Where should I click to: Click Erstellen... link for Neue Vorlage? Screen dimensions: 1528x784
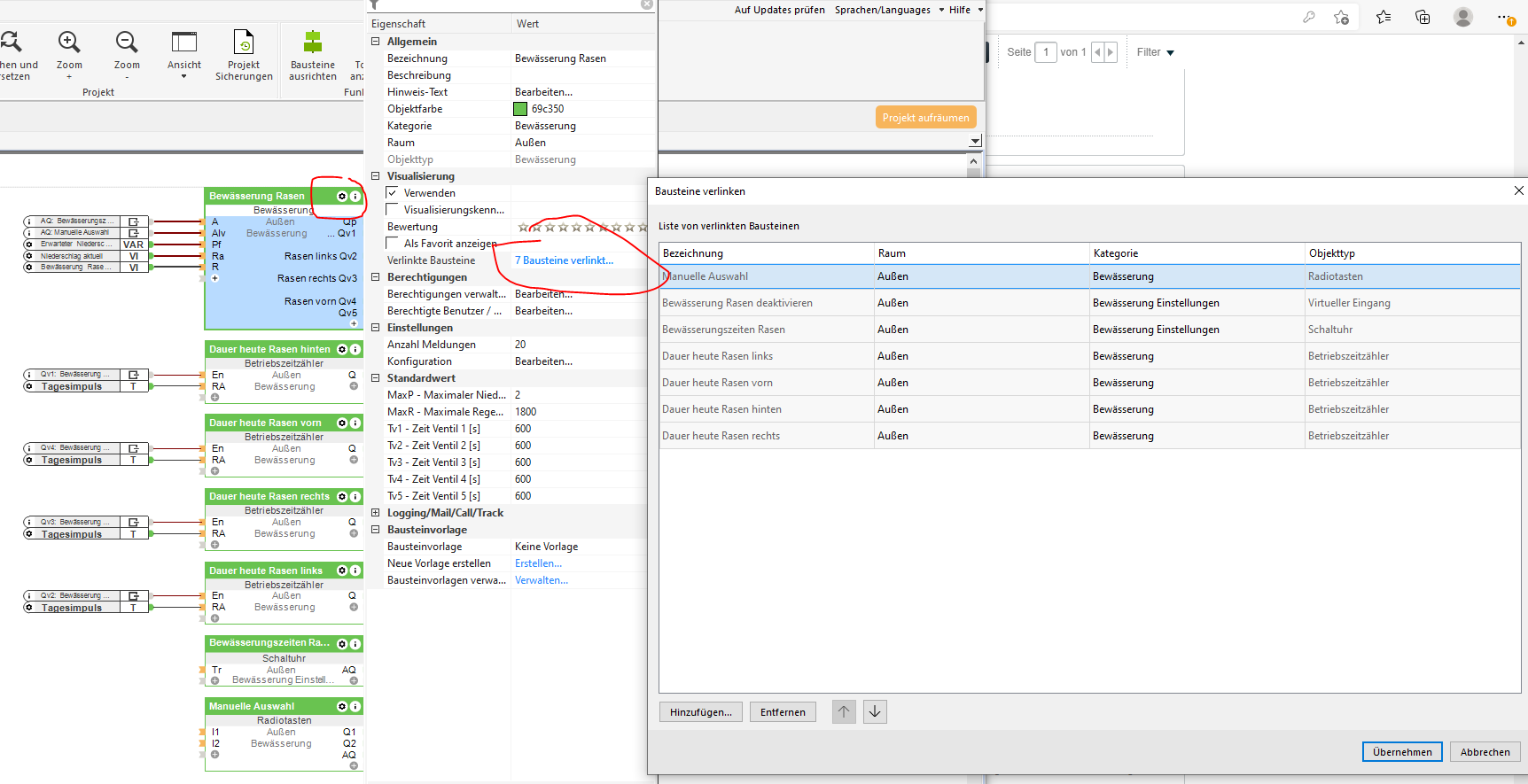[538, 563]
